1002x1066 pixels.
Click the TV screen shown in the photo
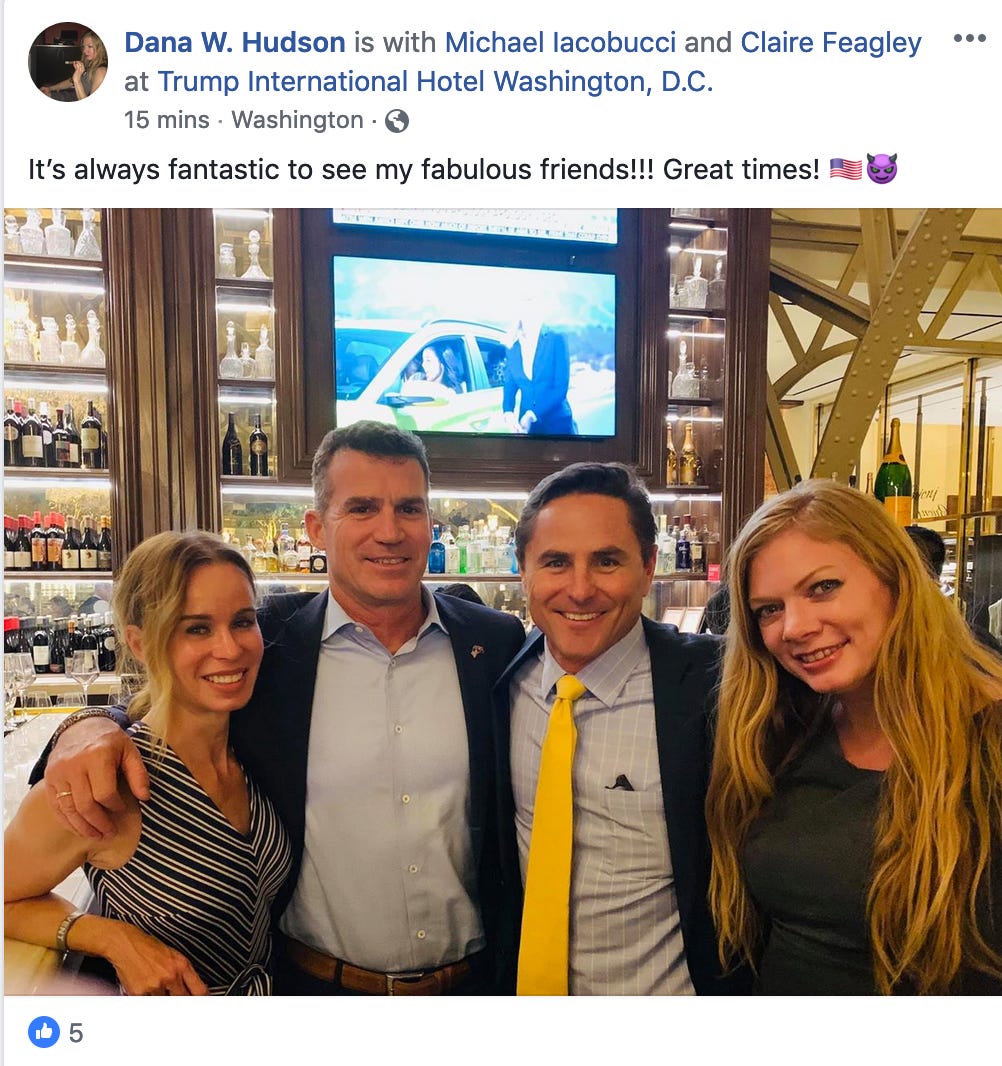pyautogui.click(x=474, y=345)
